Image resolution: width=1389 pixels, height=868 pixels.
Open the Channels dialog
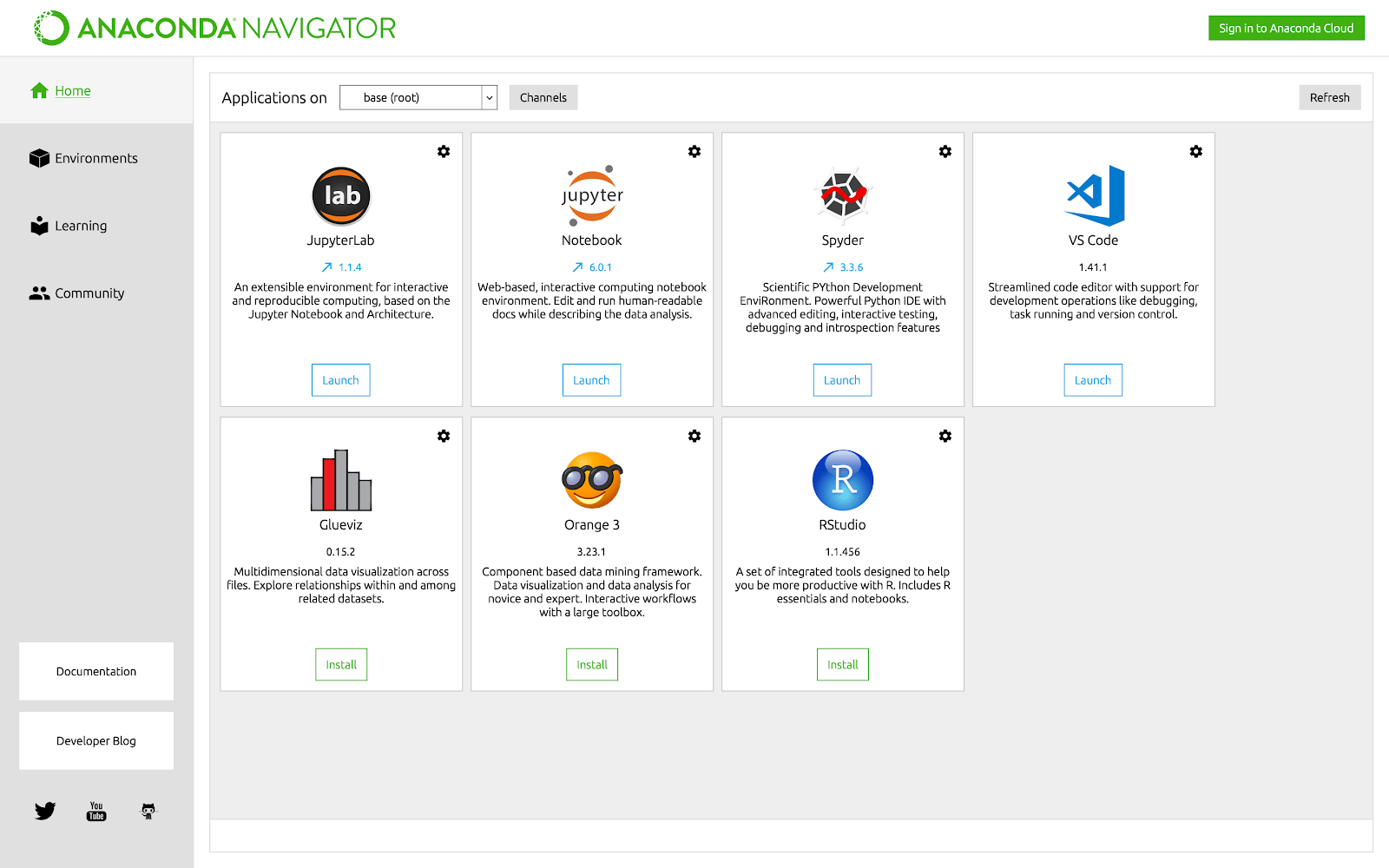(x=543, y=97)
